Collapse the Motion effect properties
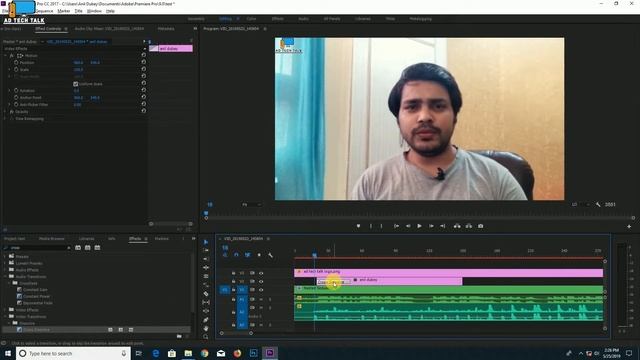The image size is (640, 360). point(5,56)
